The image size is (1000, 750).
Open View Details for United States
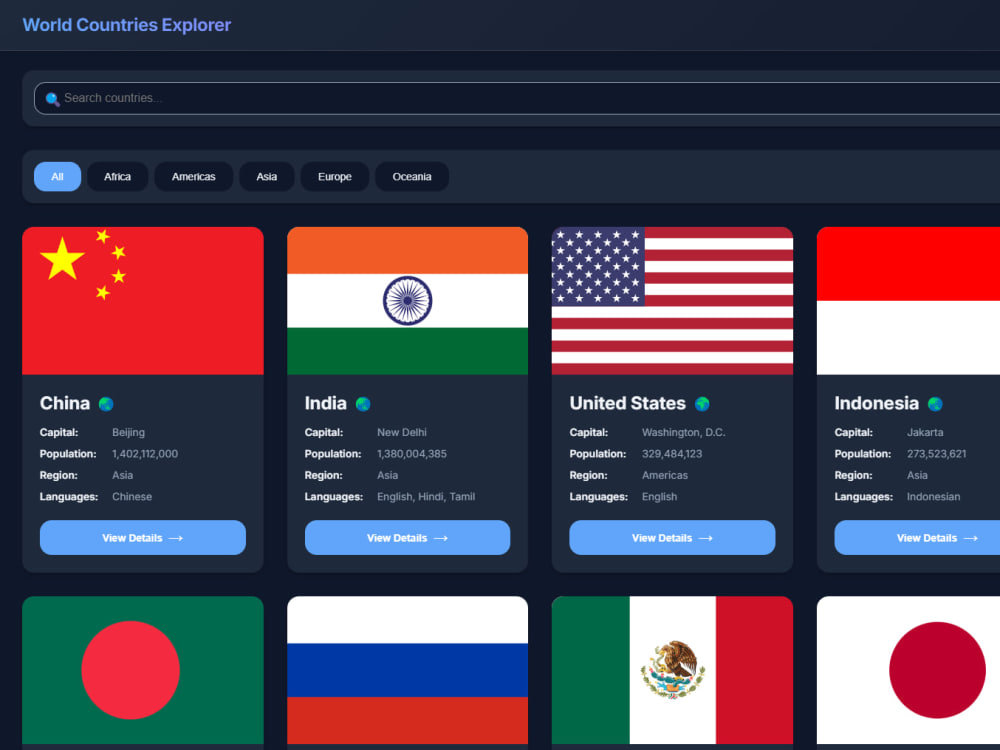tap(672, 538)
